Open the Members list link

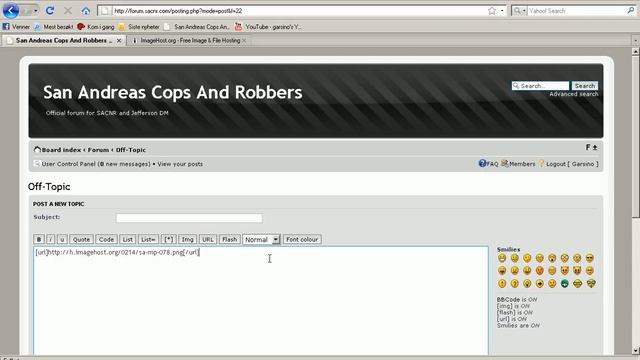tap(518, 164)
